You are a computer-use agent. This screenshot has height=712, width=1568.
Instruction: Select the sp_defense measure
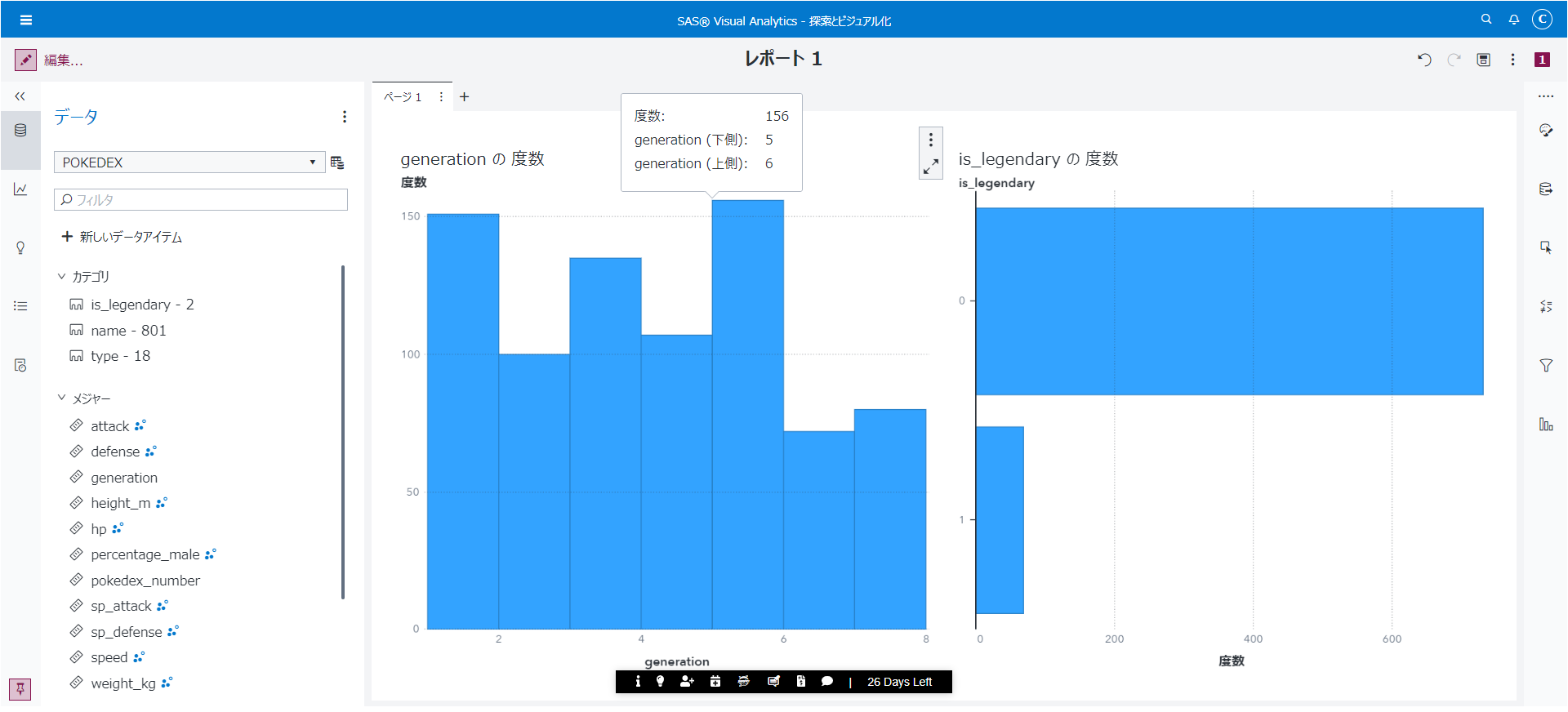[126, 632]
